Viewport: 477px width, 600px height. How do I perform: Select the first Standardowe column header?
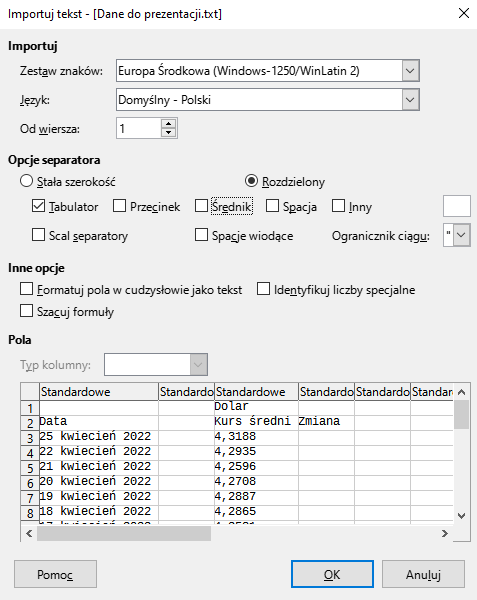99,392
